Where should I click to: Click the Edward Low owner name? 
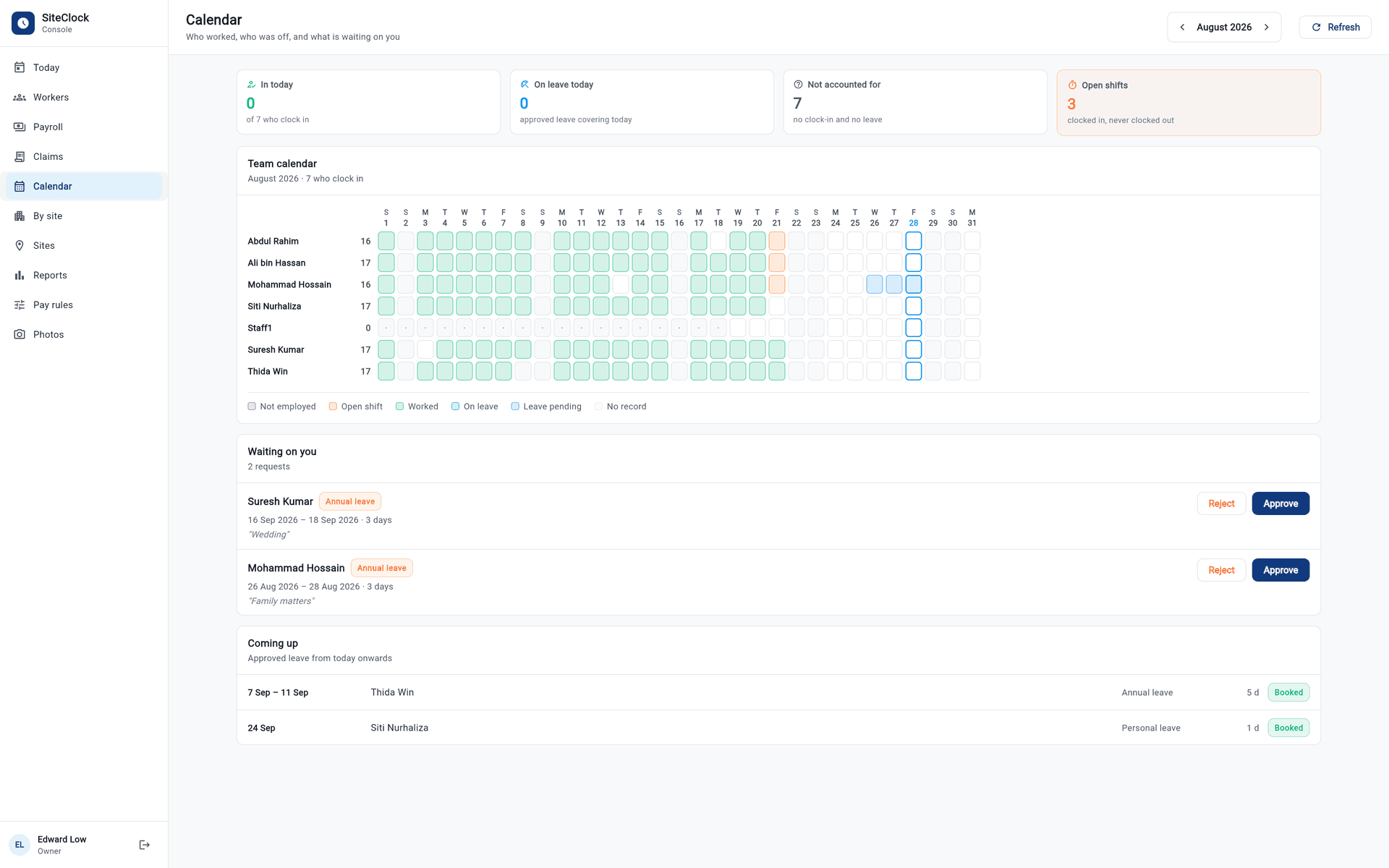[61, 839]
